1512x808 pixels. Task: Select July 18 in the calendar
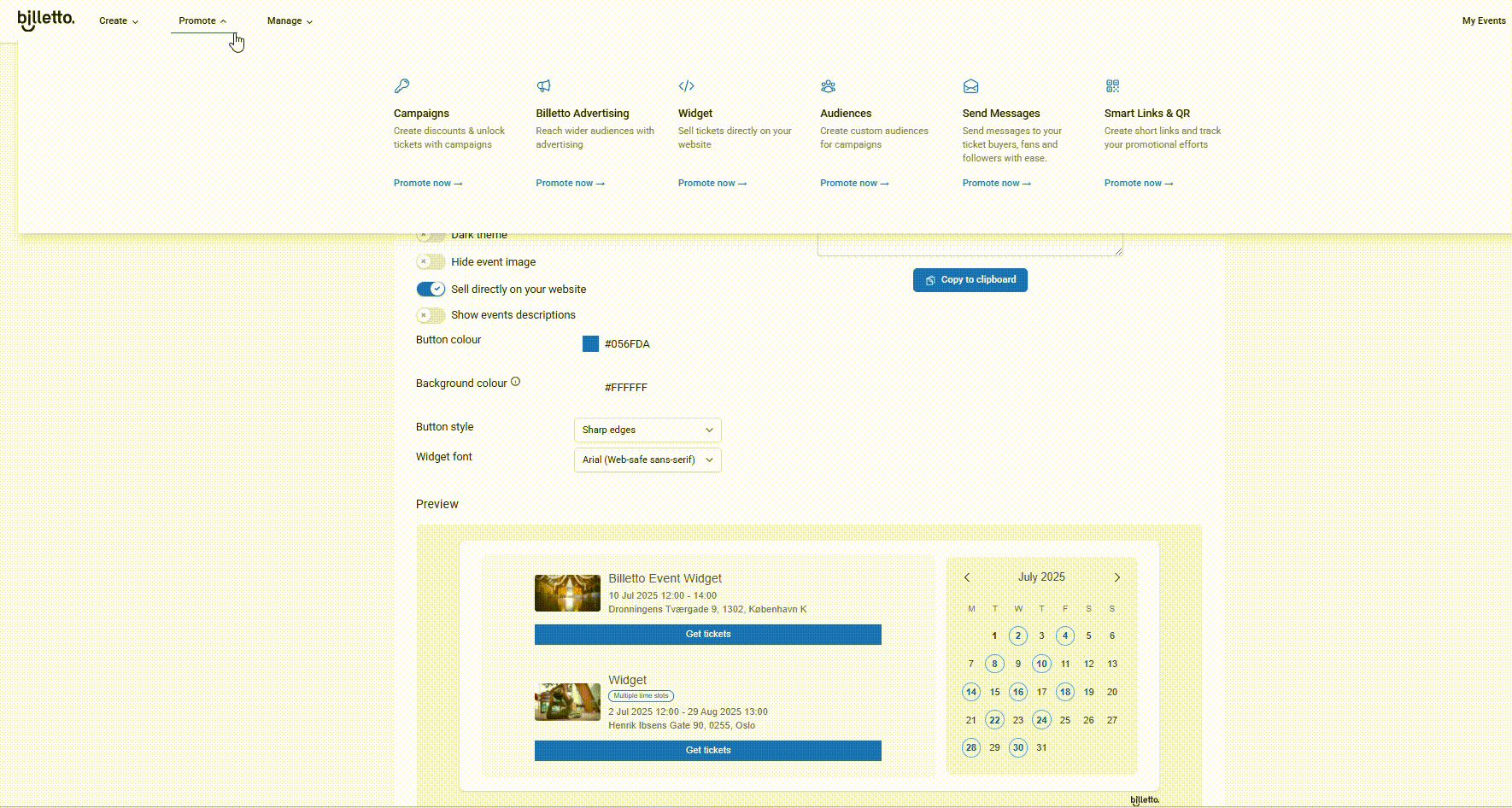[x=1065, y=692]
